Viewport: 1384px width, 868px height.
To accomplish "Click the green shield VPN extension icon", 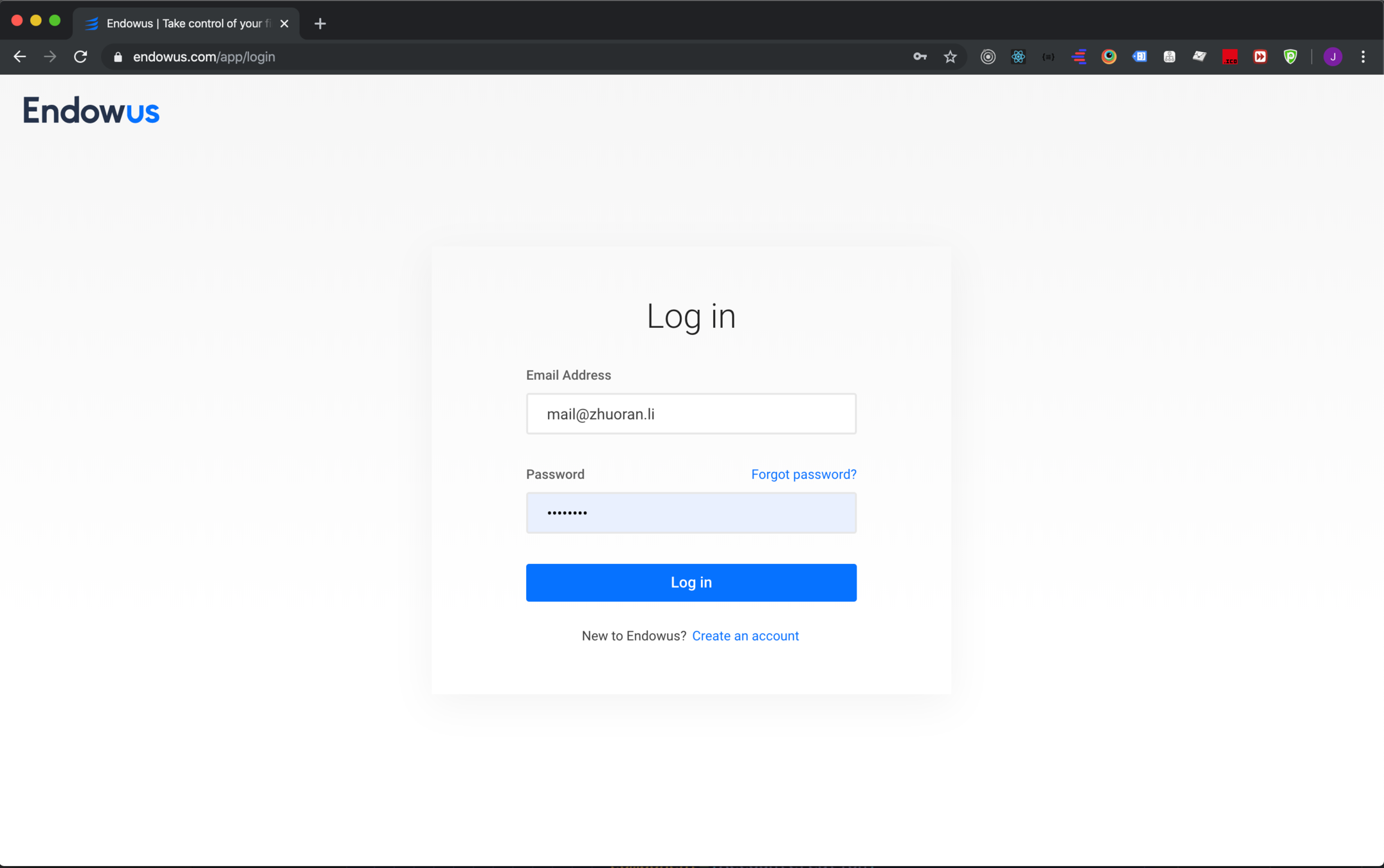I will point(1290,57).
